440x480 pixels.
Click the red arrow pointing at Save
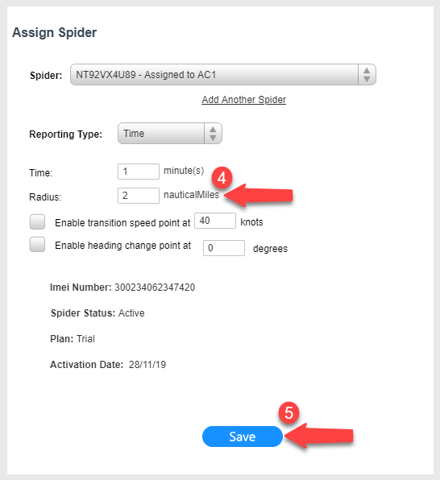319,436
